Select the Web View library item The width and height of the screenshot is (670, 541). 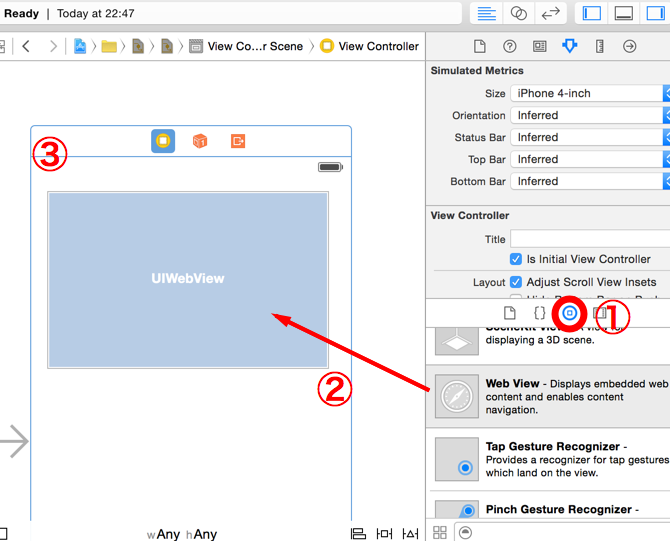point(550,396)
